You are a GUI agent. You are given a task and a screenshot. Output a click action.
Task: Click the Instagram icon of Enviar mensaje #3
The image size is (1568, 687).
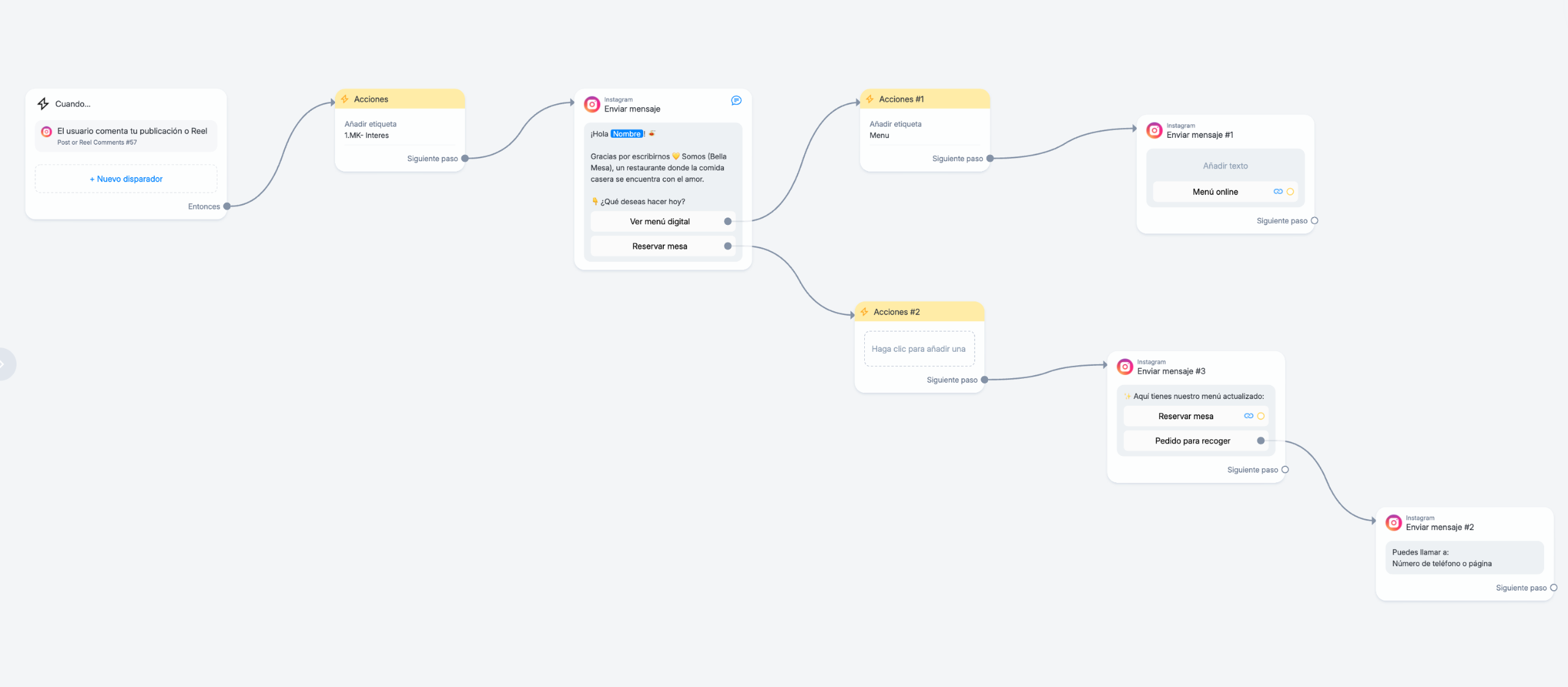tap(1125, 367)
